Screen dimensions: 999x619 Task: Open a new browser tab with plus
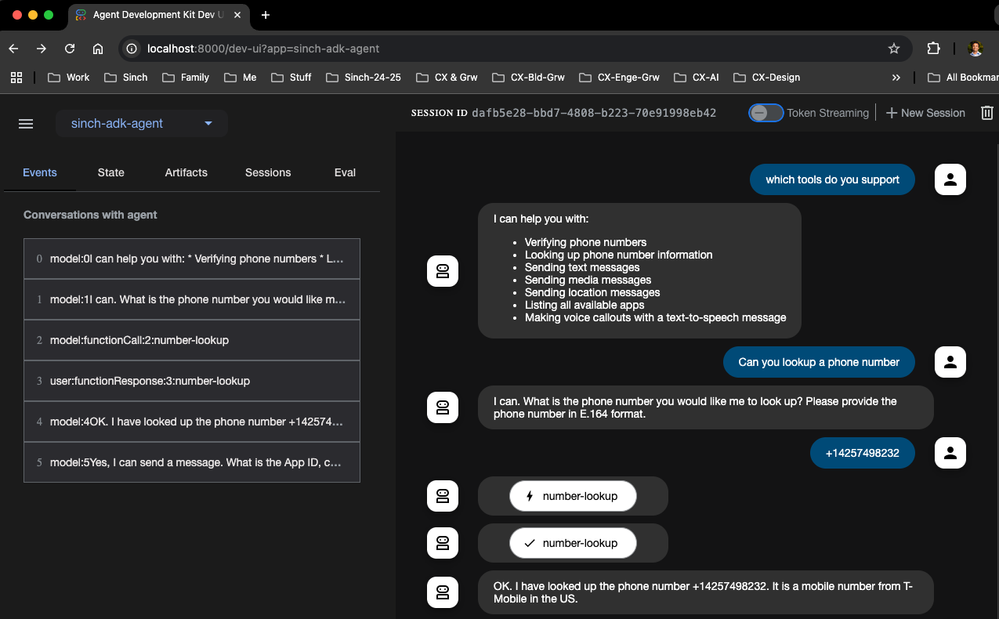(265, 15)
